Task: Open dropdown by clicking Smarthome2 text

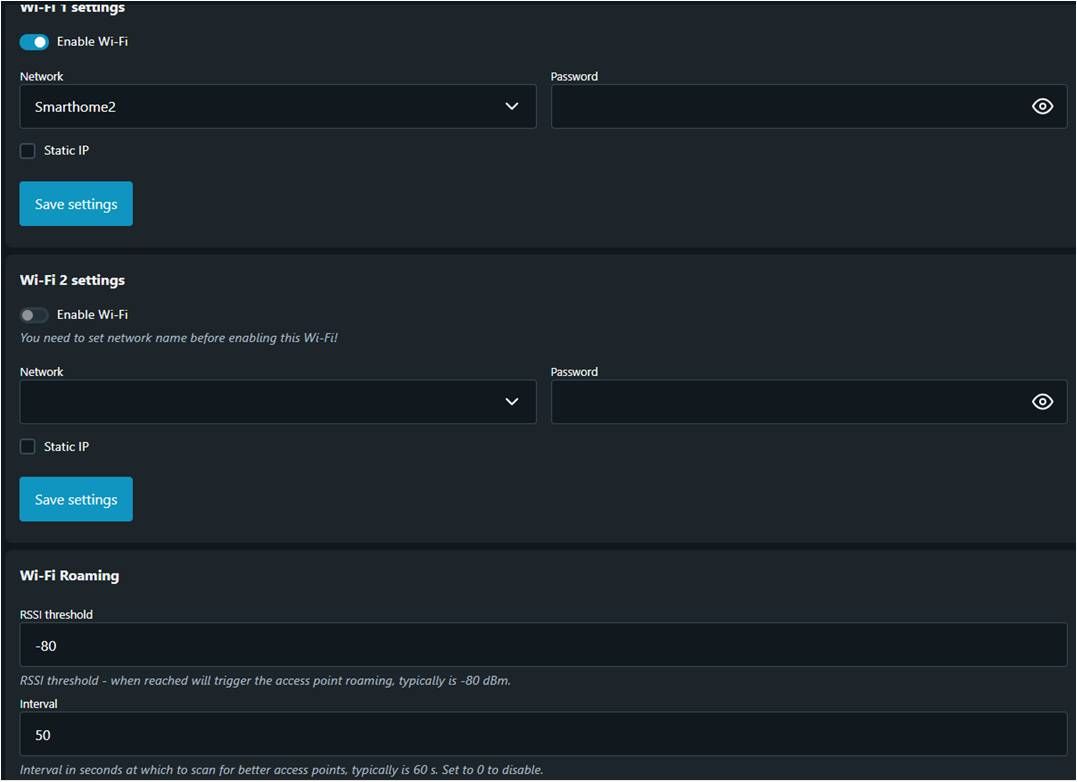Action: pos(76,107)
